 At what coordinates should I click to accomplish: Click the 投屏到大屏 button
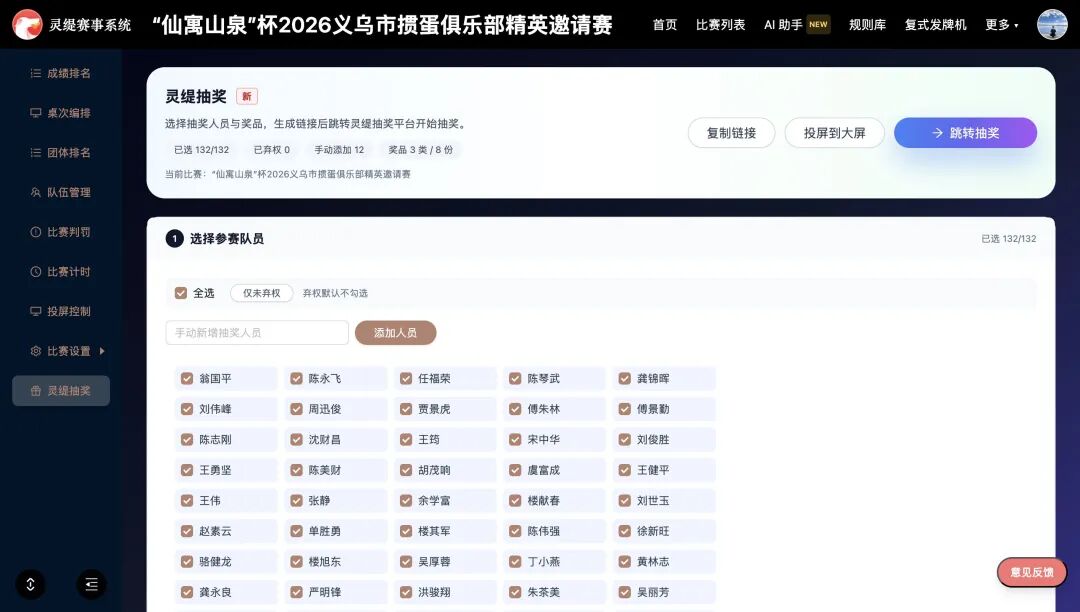(834, 133)
